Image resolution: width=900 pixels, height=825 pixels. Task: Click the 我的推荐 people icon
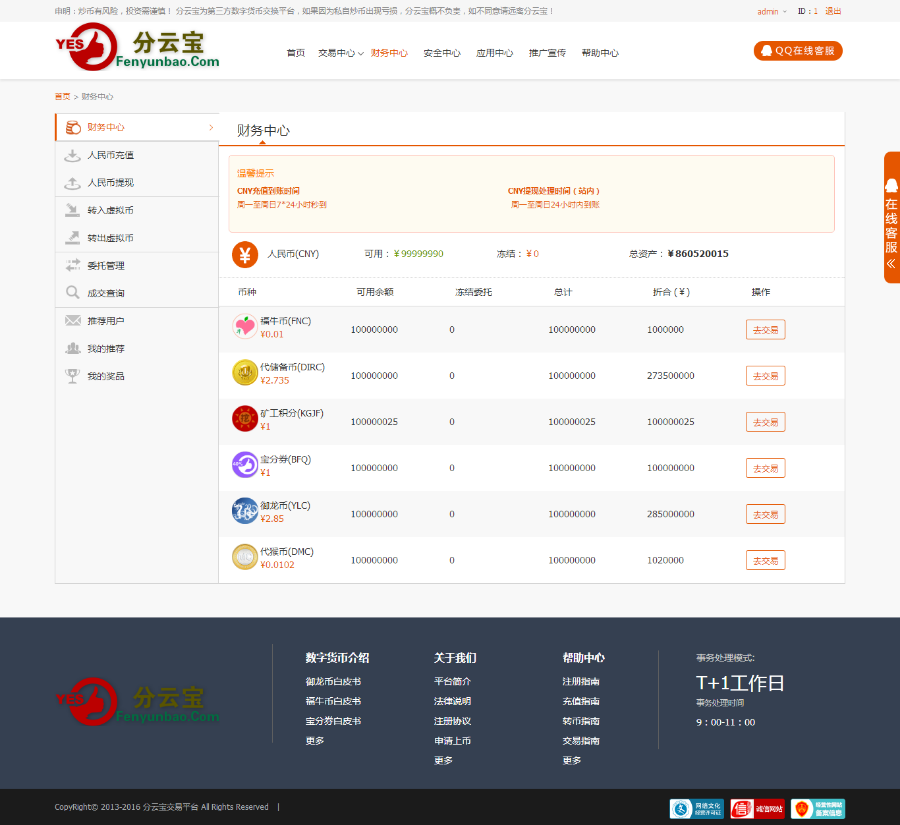72,348
